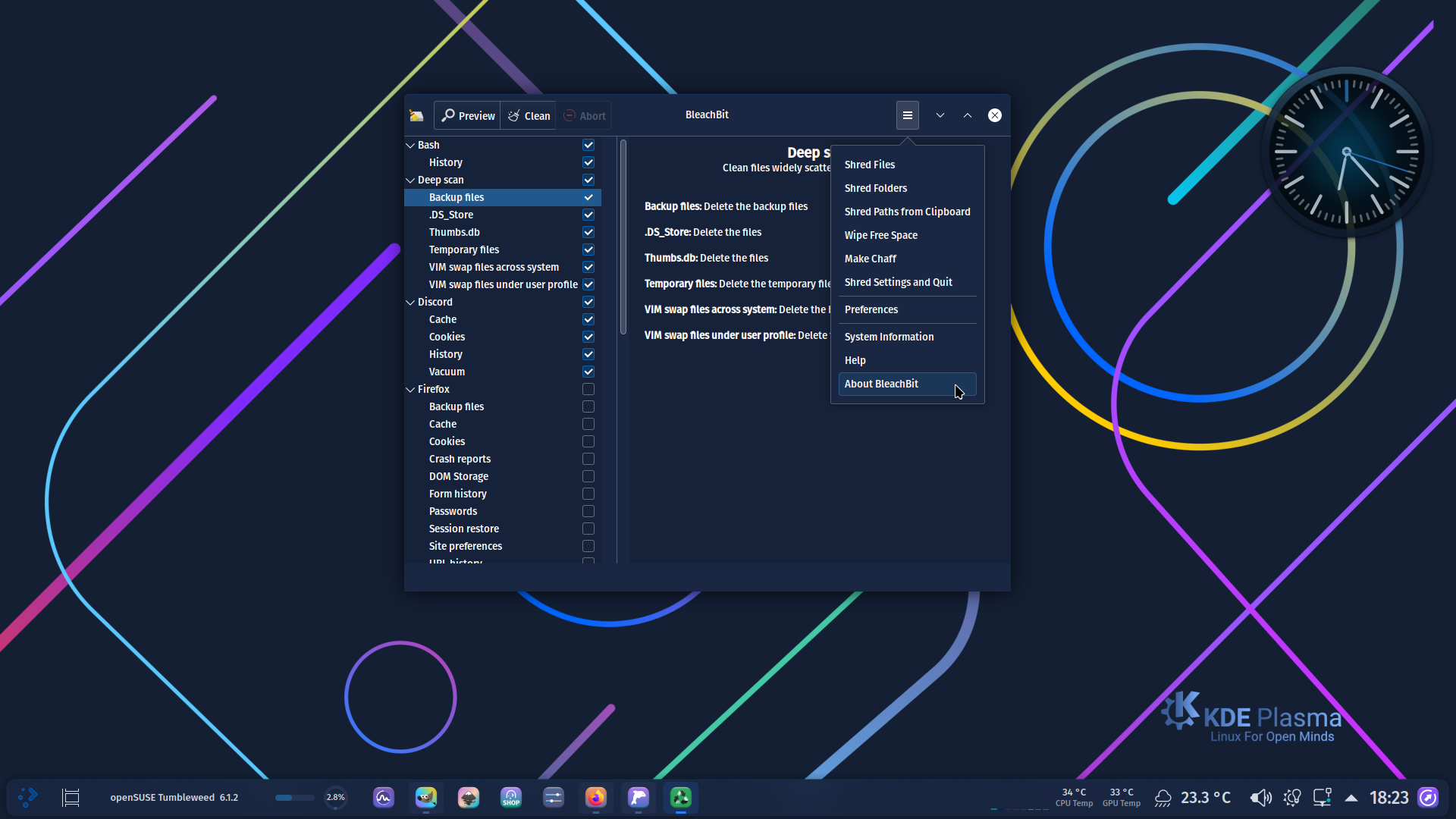Uncheck VIM swap files under user profile
This screenshot has height=819, width=1456.
[588, 284]
